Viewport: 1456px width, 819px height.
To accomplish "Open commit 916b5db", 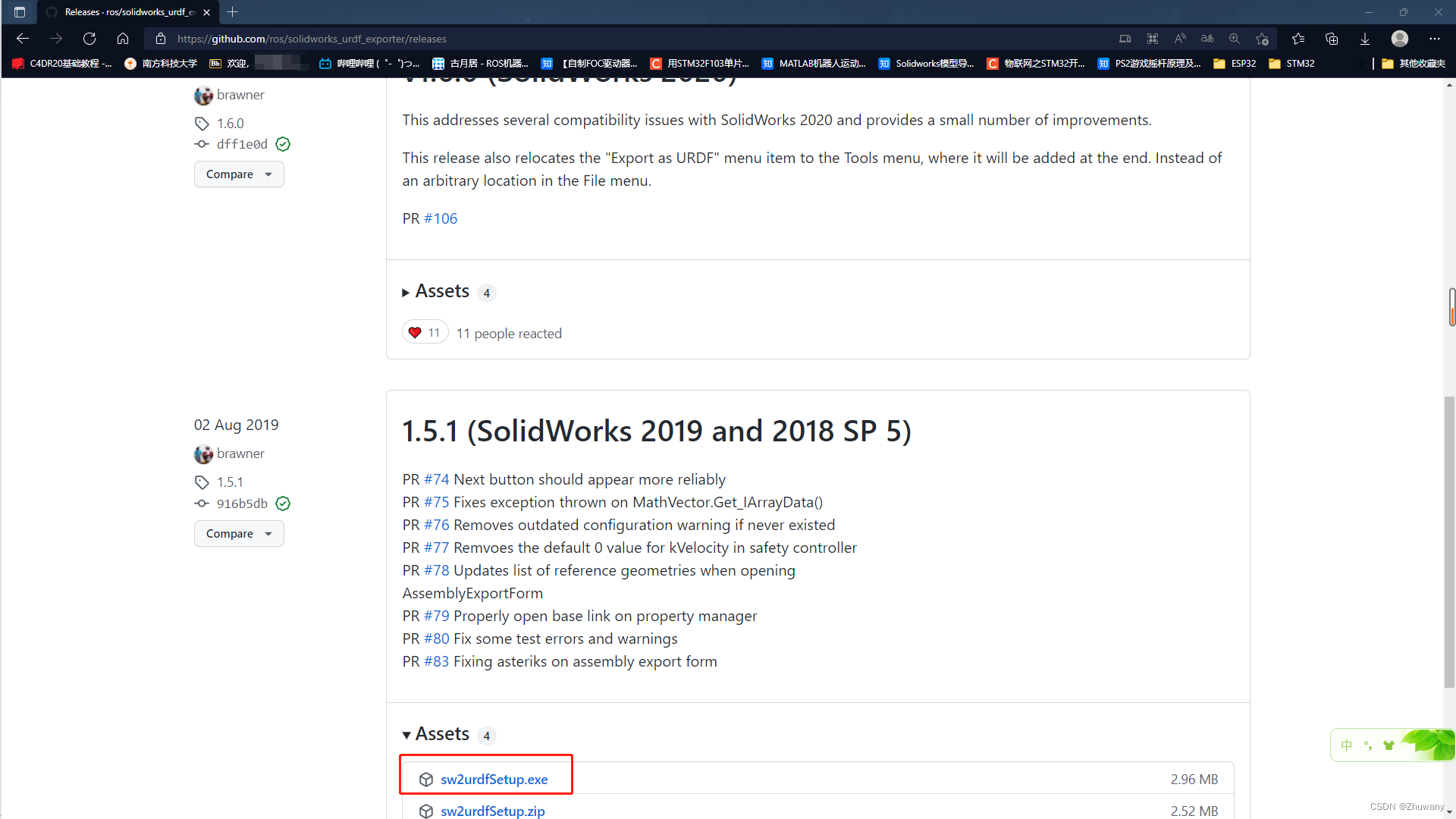I will 242,504.
